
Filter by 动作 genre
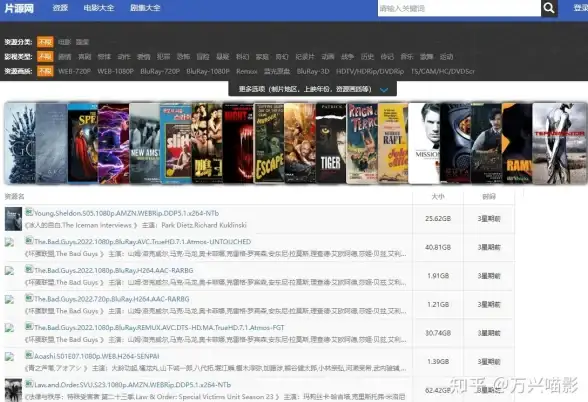click(x=124, y=57)
